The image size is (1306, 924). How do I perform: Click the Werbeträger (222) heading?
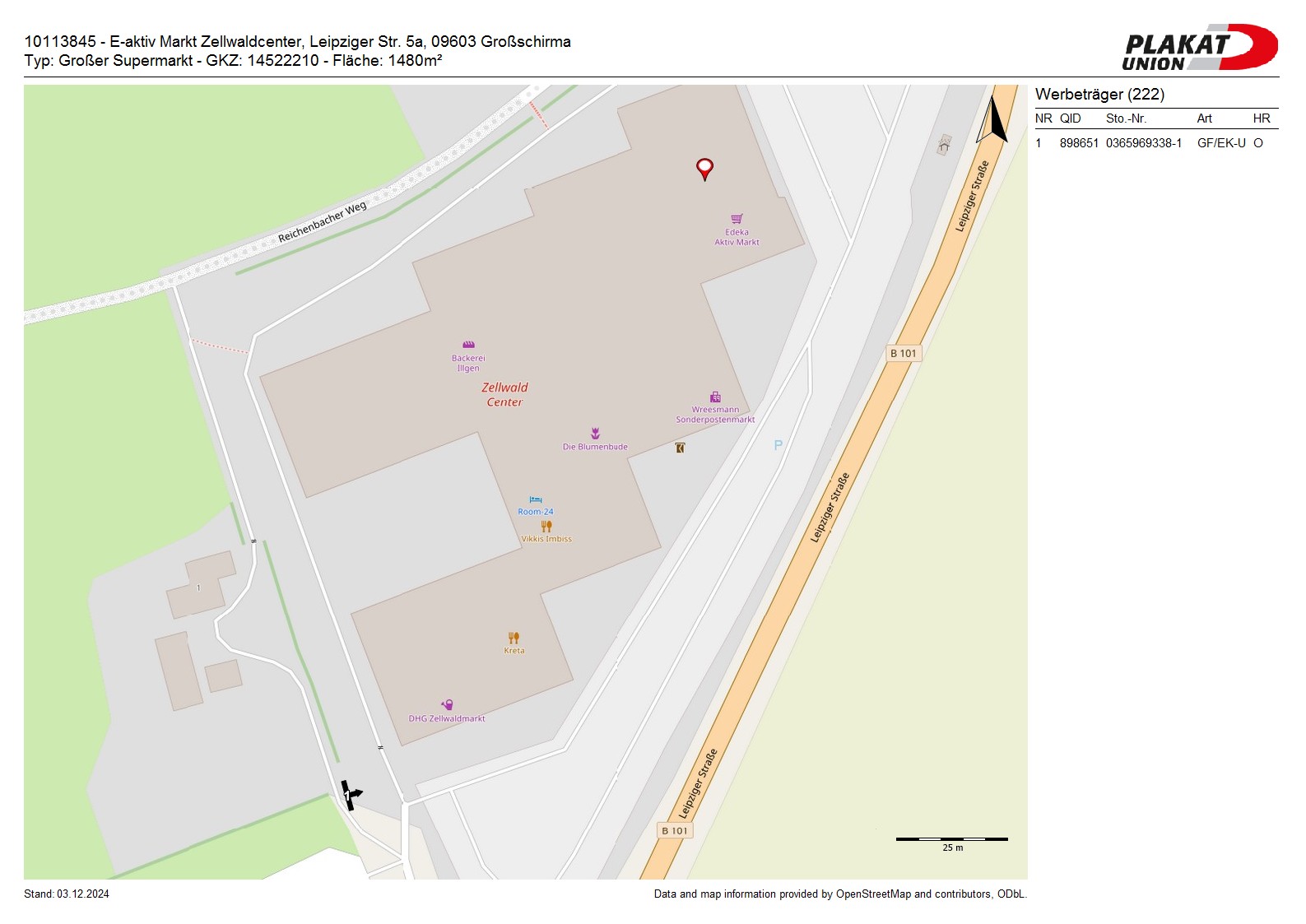[x=1099, y=95]
